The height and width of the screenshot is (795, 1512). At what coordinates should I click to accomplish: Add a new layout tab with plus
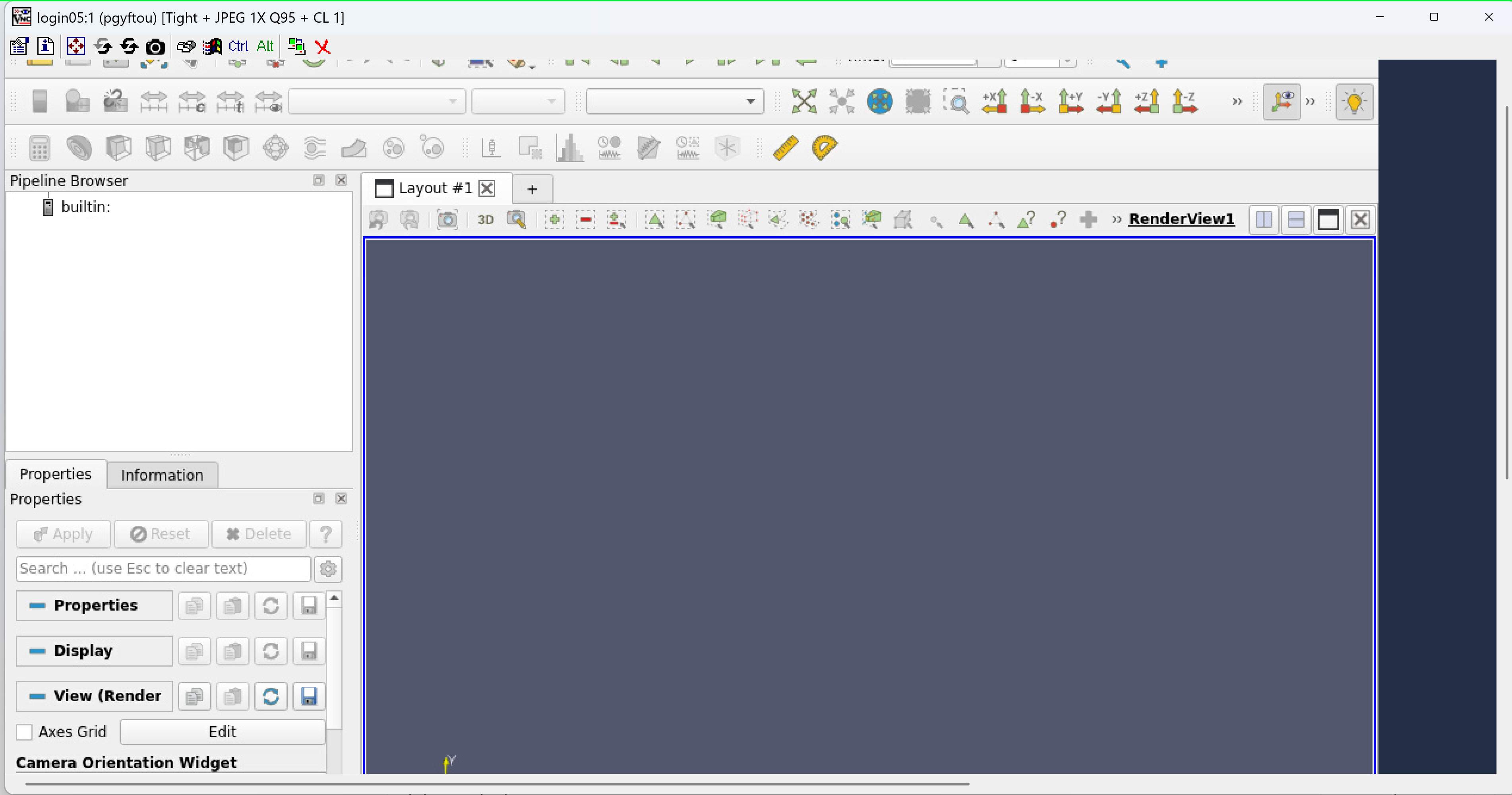coord(532,189)
